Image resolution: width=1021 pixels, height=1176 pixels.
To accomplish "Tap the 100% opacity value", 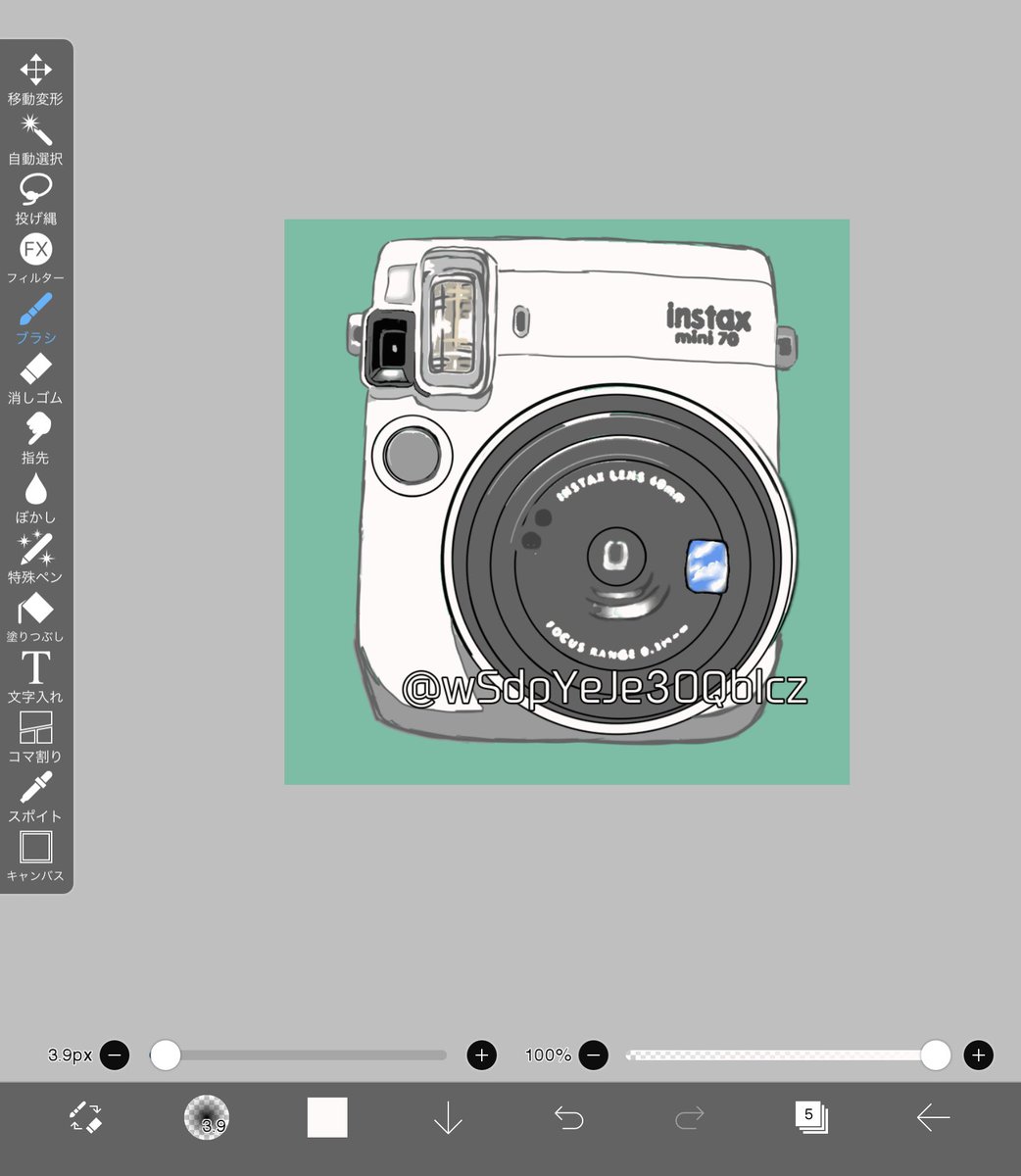I will (549, 1054).
